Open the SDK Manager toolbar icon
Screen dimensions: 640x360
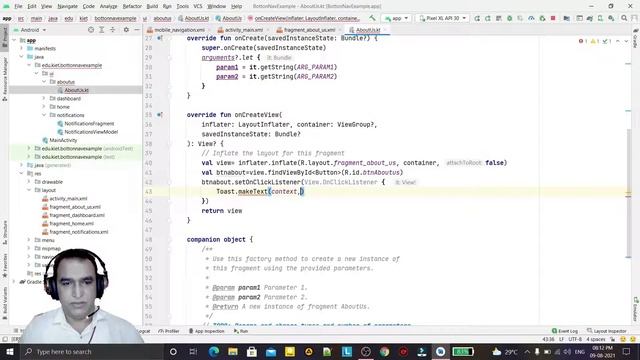coord(611,18)
